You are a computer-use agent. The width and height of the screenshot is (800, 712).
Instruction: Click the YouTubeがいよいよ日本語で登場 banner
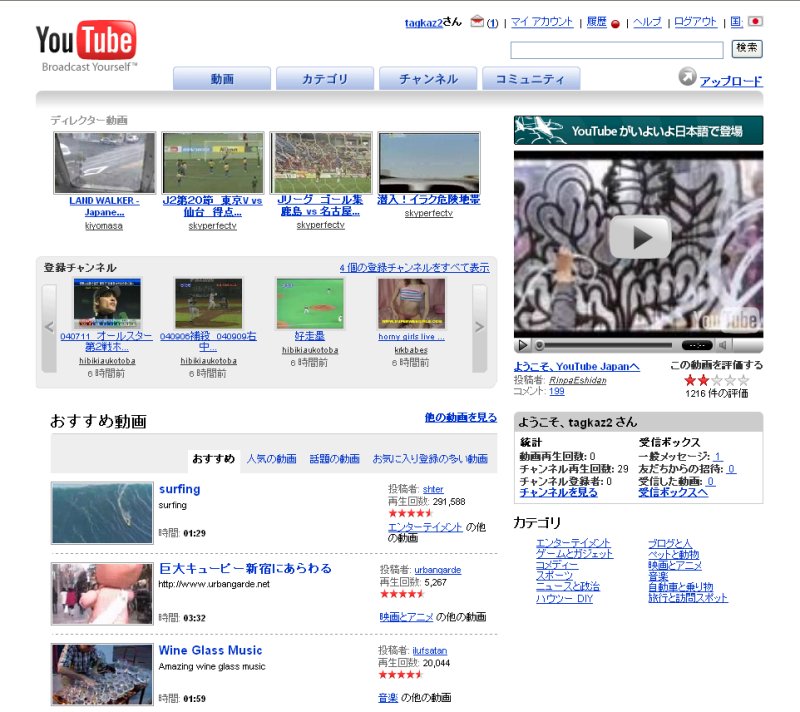coord(638,131)
